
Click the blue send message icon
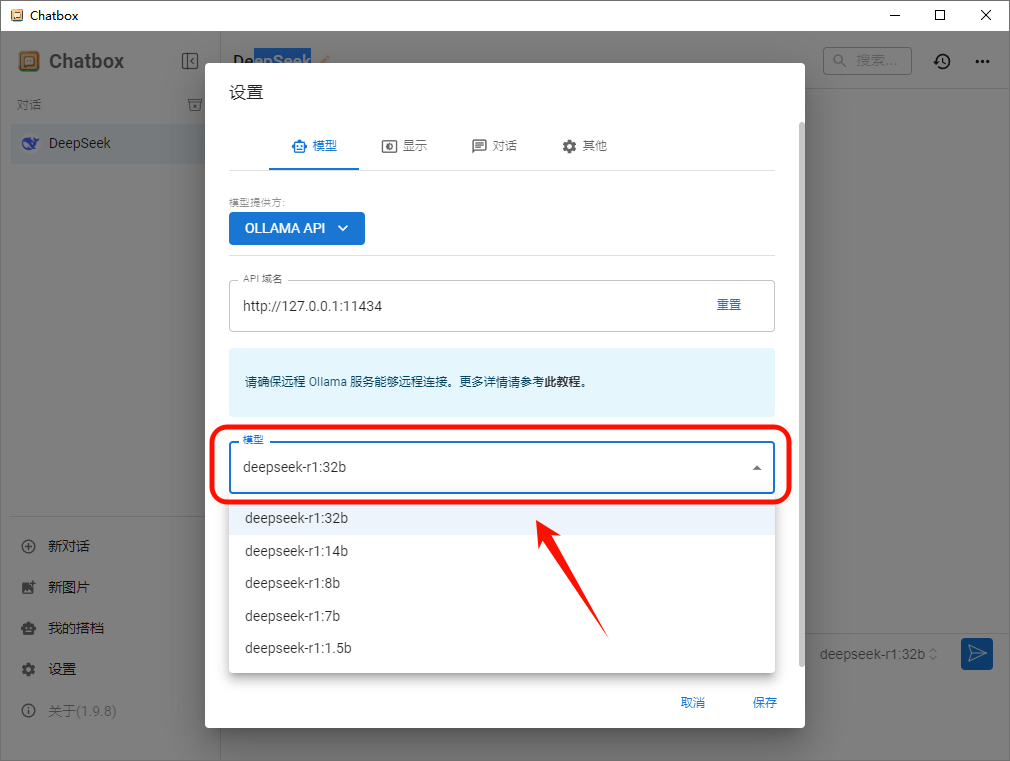(x=976, y=654)
